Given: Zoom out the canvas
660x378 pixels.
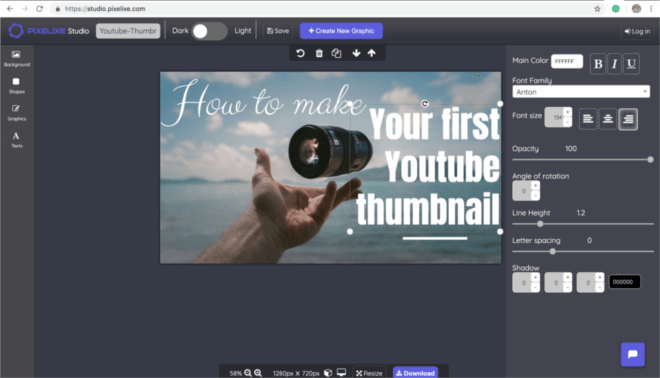Looking at the screenshot, I should [x=248, y=373].
